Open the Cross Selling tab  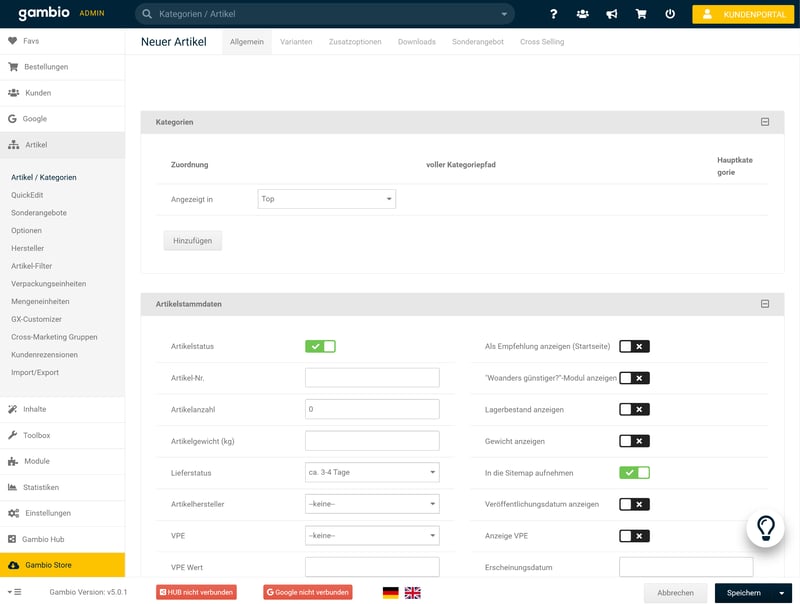click(x=542, y=42)
